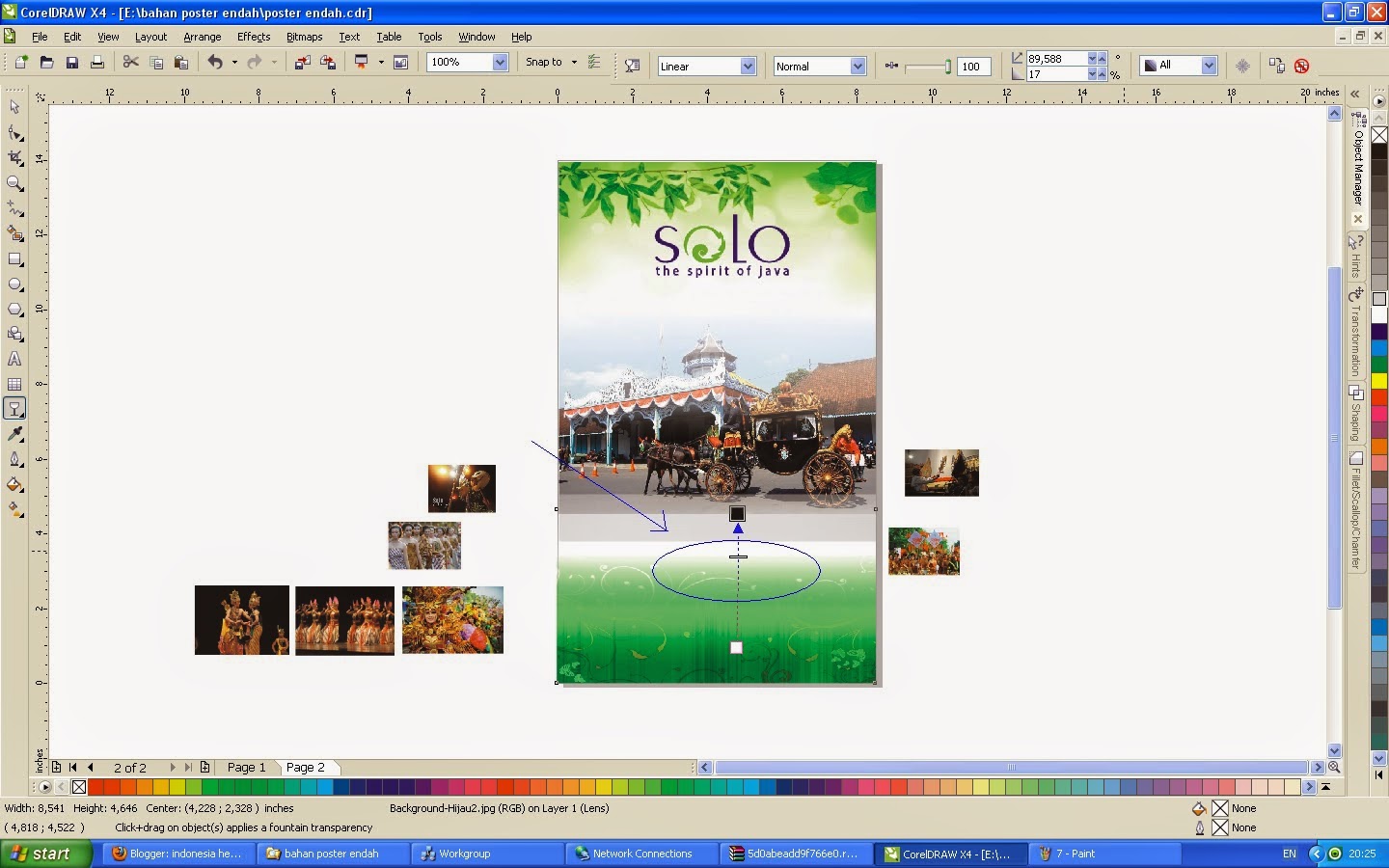This screenshot has width=1389, height=868.
Task: Open the Options checklist icon
Action: coord(594,63)
